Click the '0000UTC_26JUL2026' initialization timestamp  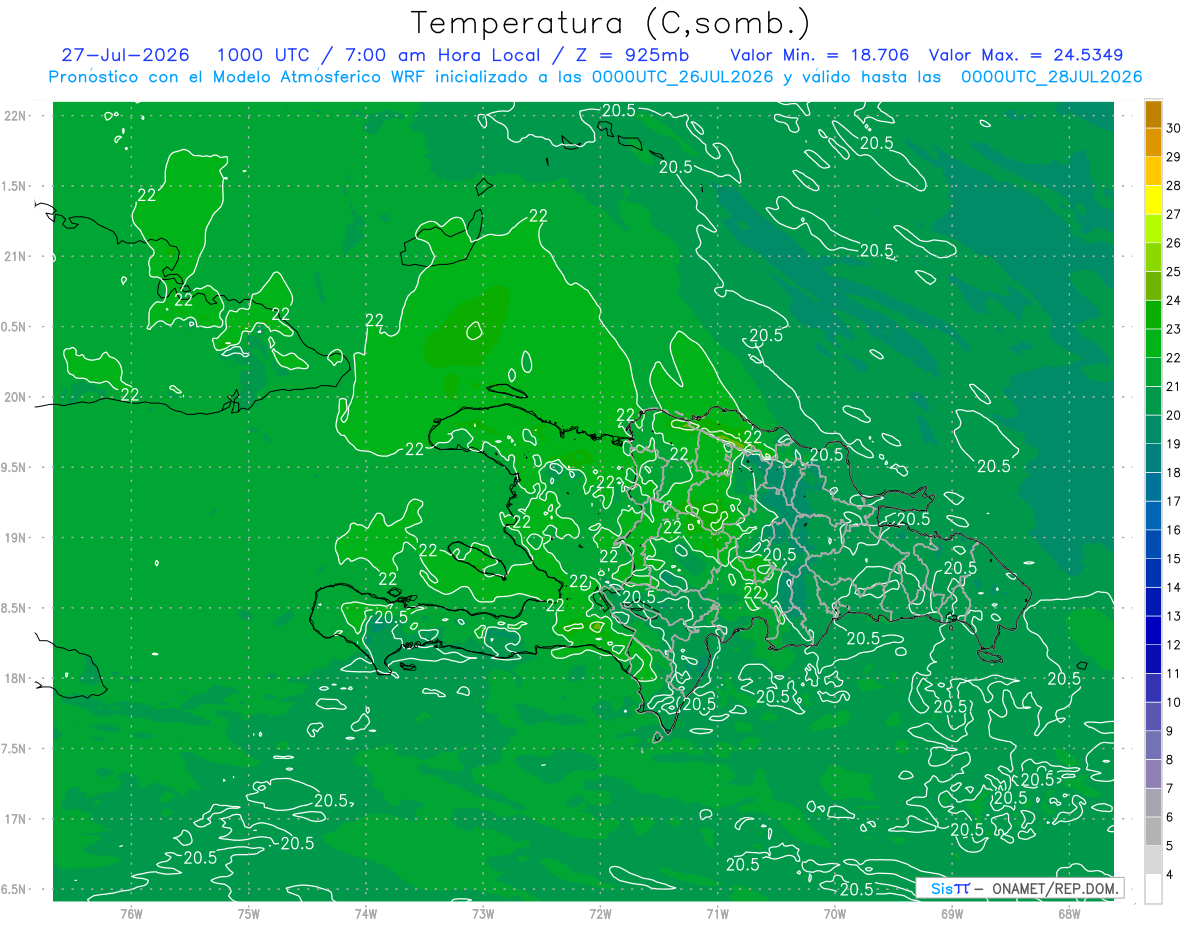tap(683, 77)
